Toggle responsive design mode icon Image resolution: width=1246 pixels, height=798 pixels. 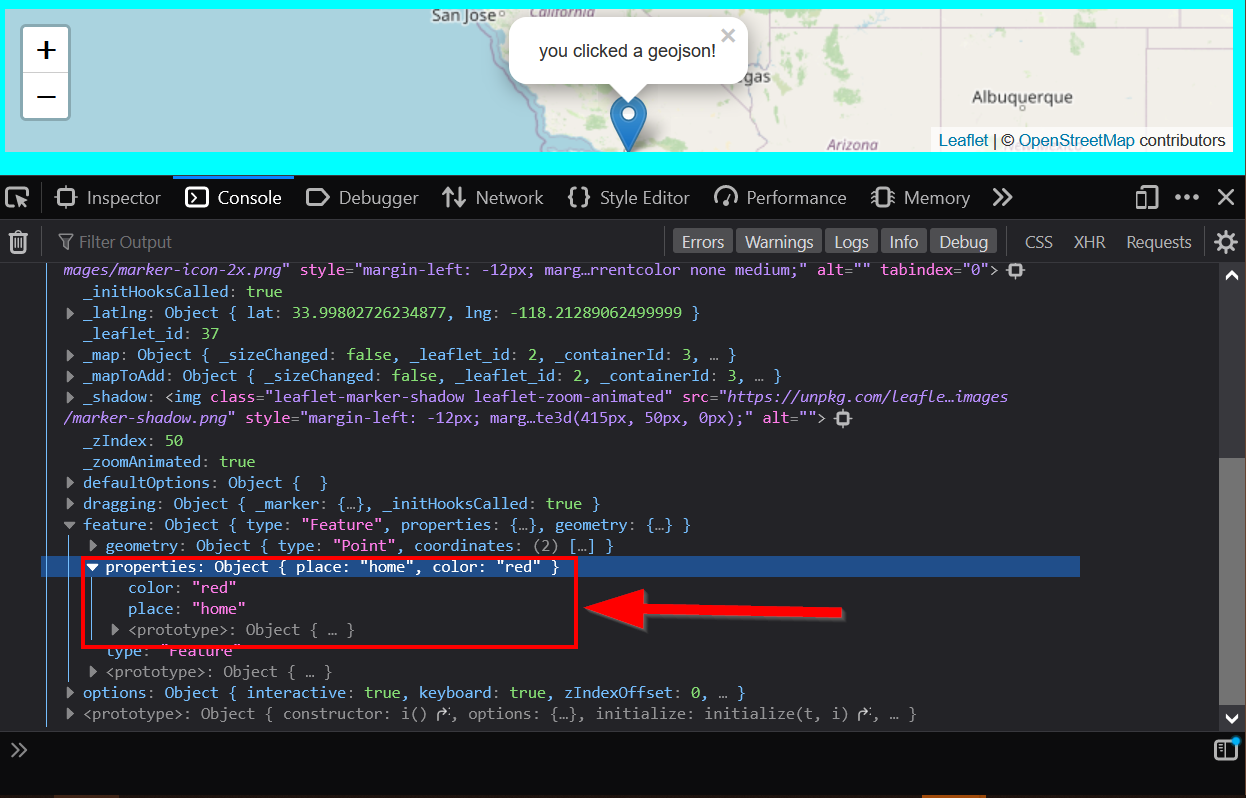click(1146, 198)
